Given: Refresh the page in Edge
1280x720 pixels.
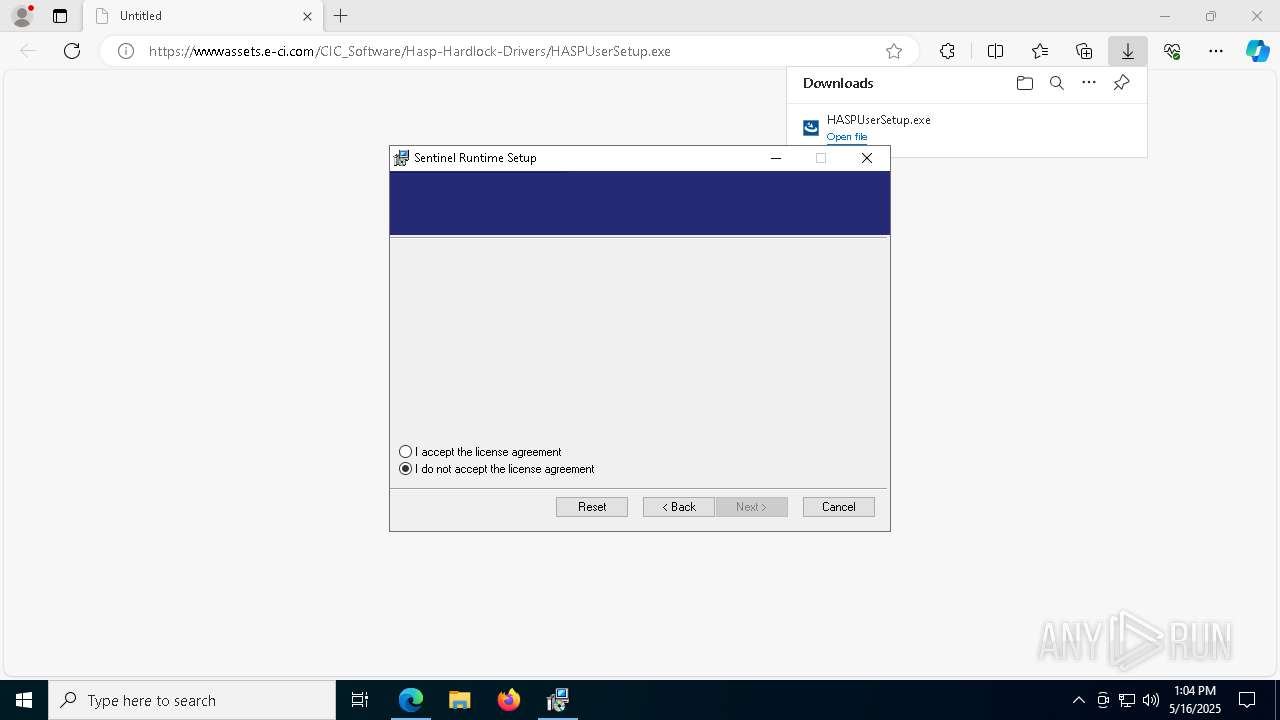Looking at the screenshot, I should coord(72,51).
